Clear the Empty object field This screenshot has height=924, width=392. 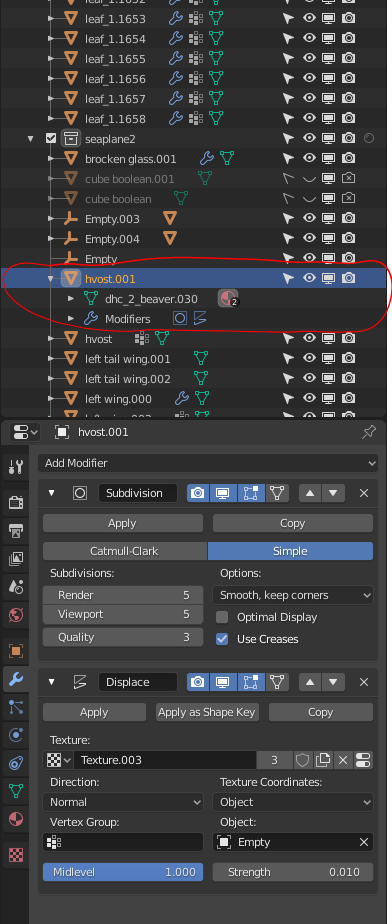[x=364, y=843]
